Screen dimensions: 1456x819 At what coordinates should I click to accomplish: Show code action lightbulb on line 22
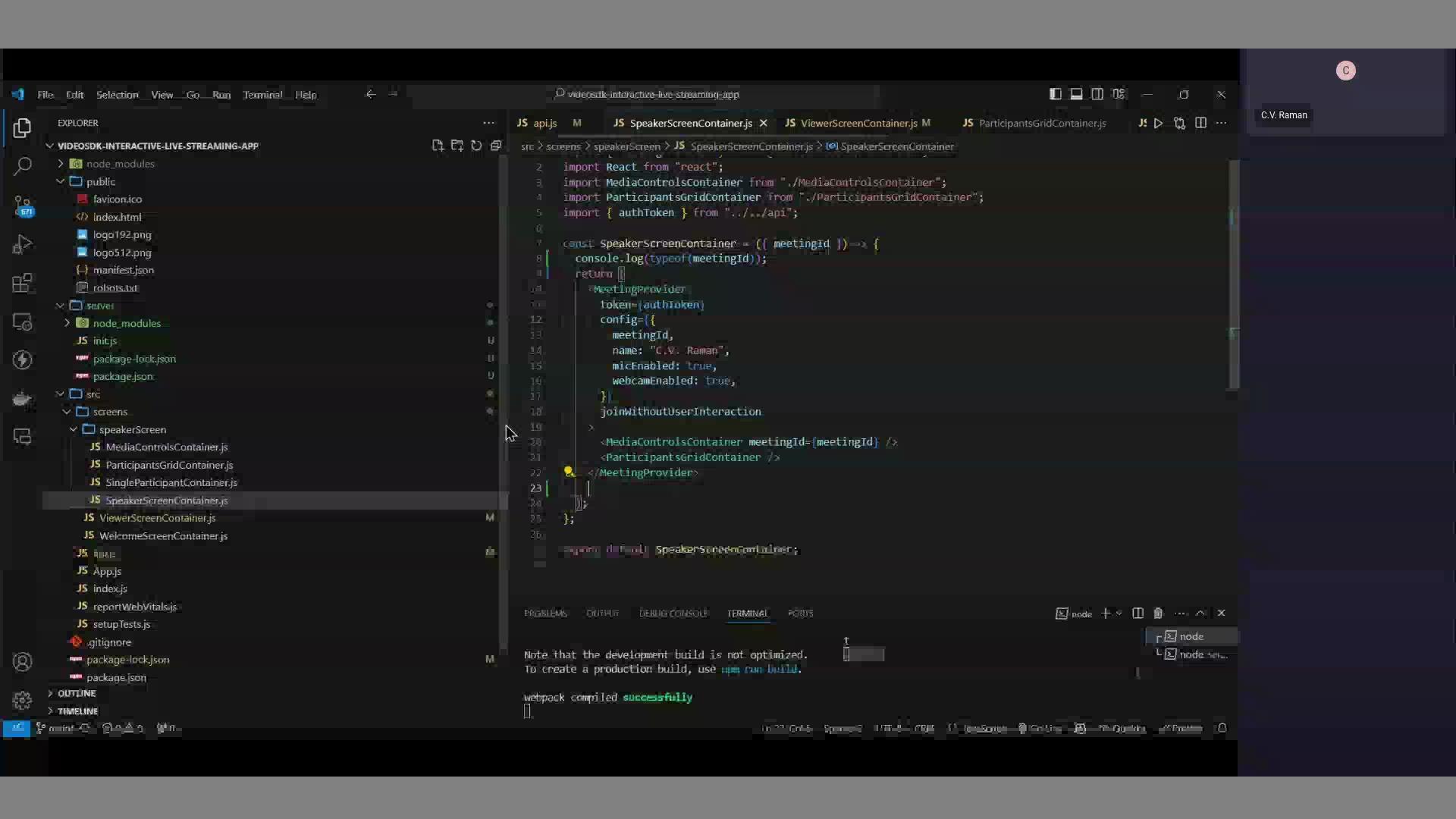coord(569,472)
